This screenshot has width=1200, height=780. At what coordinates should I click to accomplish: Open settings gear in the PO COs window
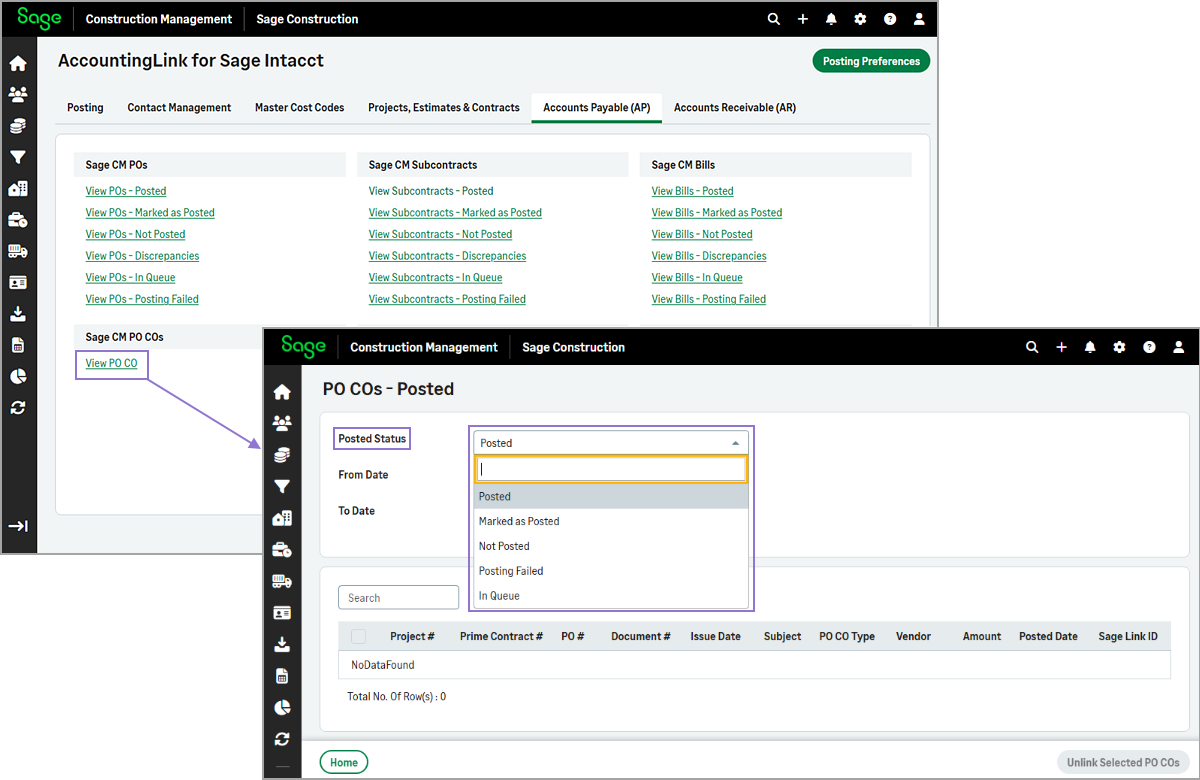click(x=1119, y=347)
